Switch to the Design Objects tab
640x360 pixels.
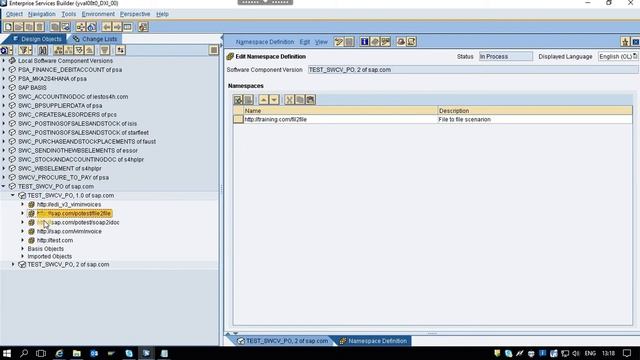(37, 39)
